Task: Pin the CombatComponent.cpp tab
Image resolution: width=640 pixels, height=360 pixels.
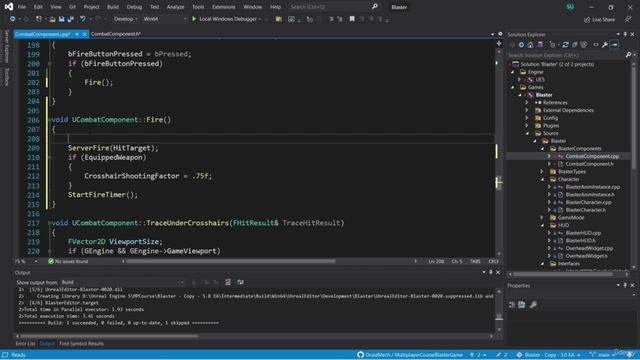Action: pos(77,34)
